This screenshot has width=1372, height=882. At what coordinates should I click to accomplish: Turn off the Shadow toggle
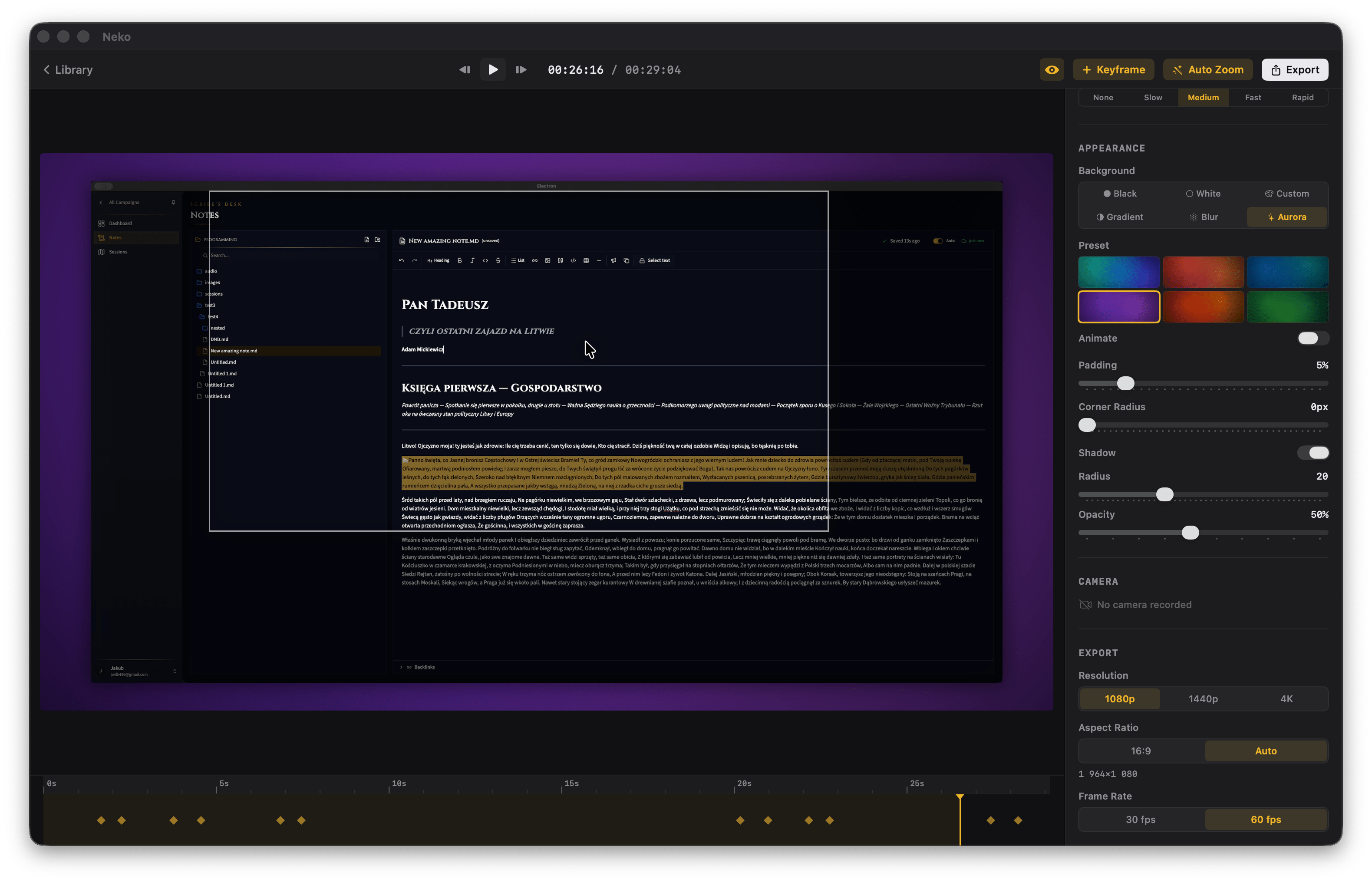(1313, 453)
